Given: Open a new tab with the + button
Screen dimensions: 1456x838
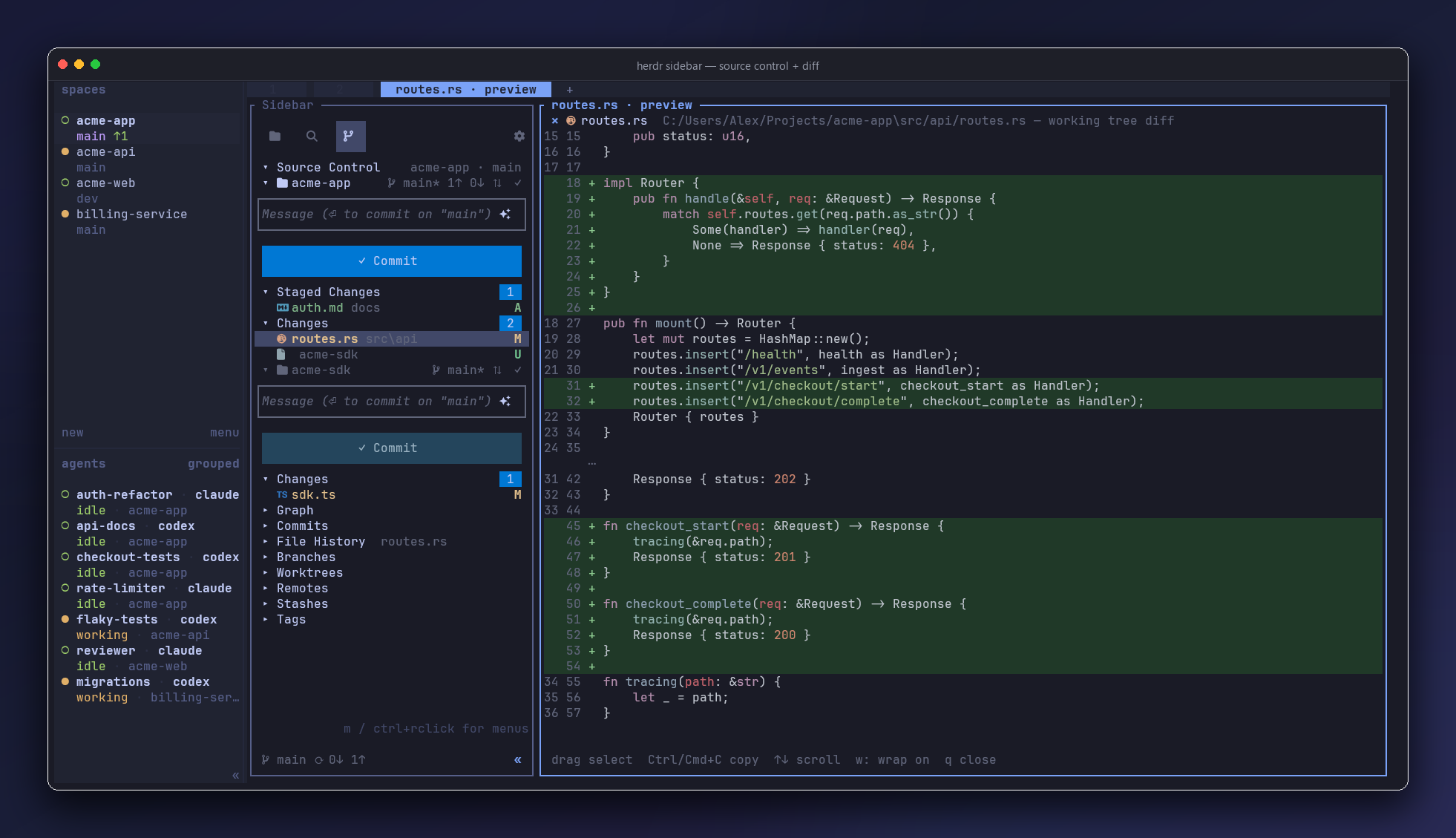Looking at the screenshot, I should [x=570, y=90].
